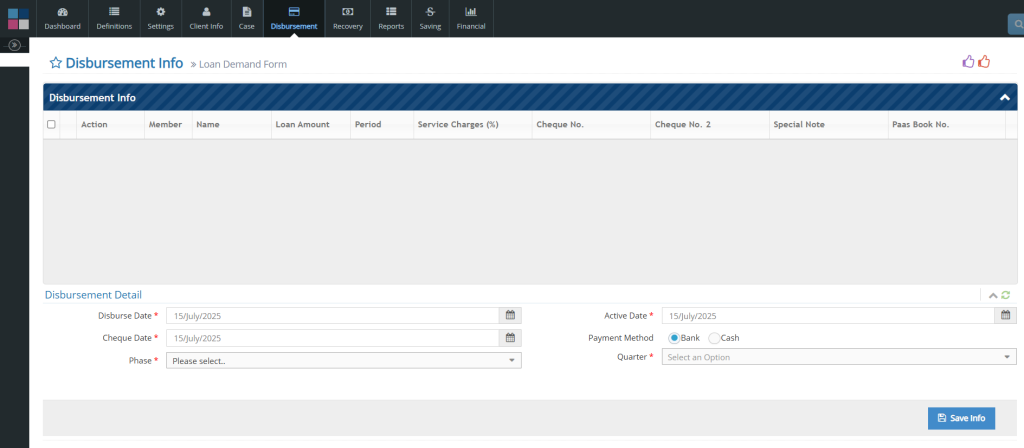The image size is (1024, 448).
Task: Expand the sidebar using the arrow icon
Action: 14,45
